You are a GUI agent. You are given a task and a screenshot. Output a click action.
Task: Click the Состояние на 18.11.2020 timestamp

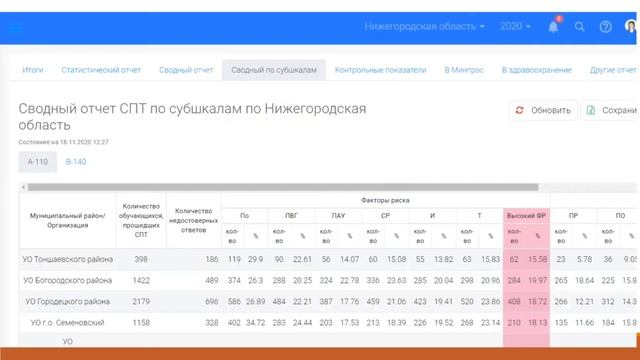(63, 142)
